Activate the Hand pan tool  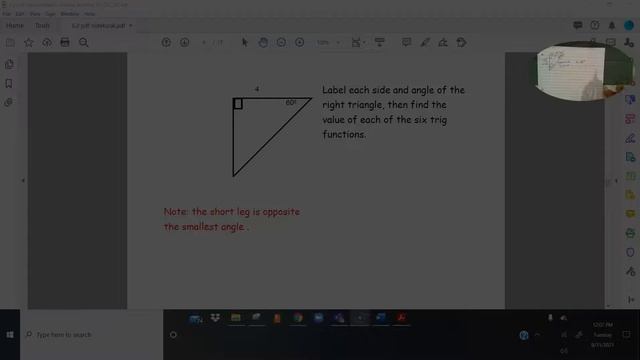(x=263, y=42)
